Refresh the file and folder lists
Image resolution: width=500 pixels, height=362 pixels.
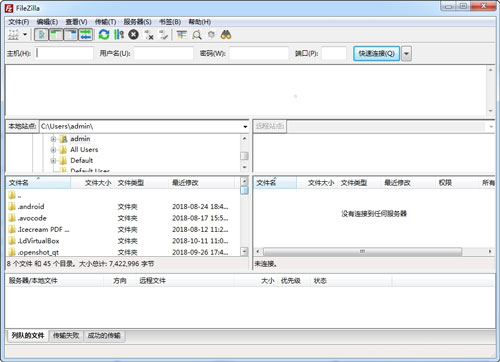click(x=104, y=35)
